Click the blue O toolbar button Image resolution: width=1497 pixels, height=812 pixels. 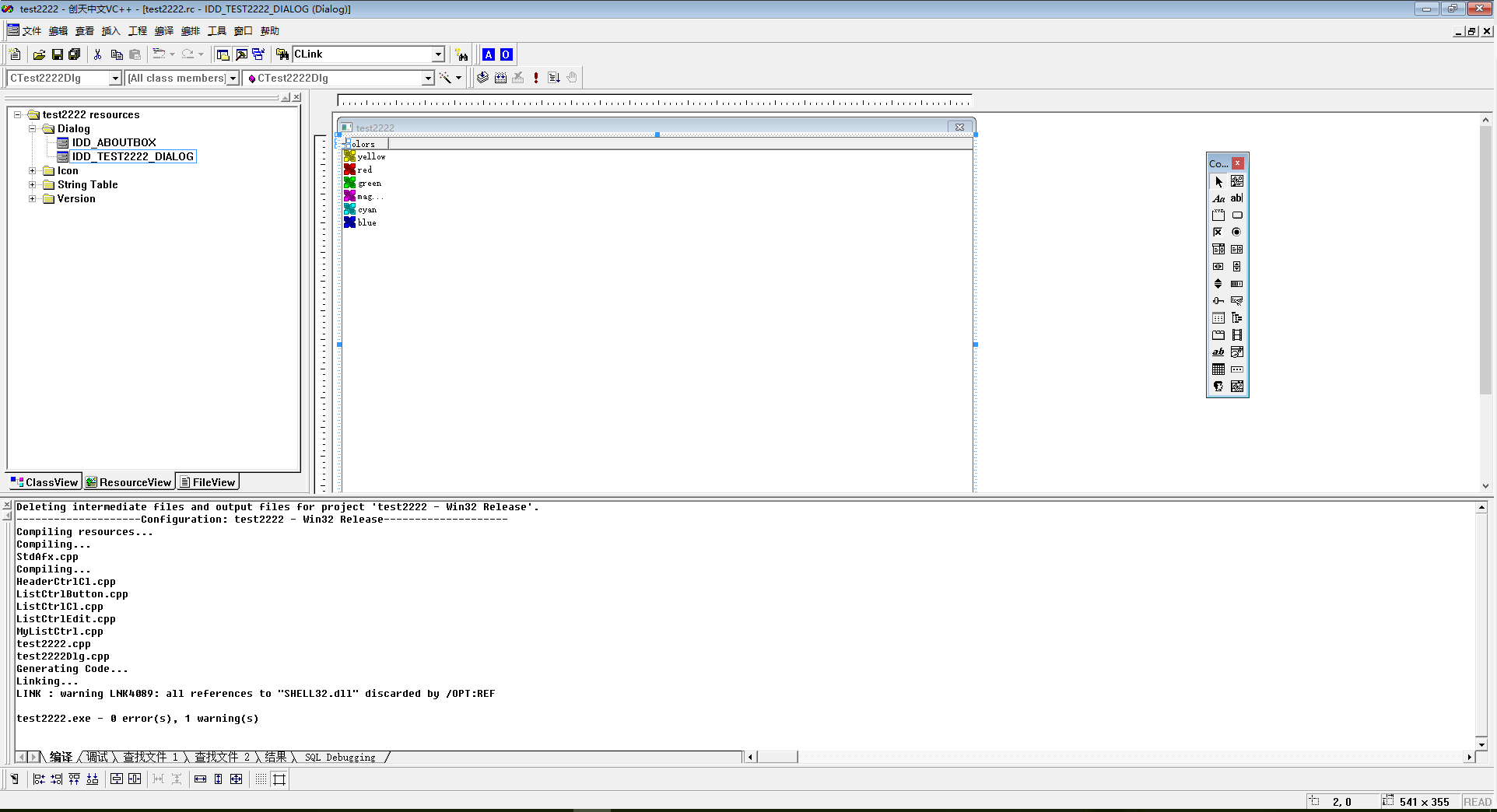point(507,54)
